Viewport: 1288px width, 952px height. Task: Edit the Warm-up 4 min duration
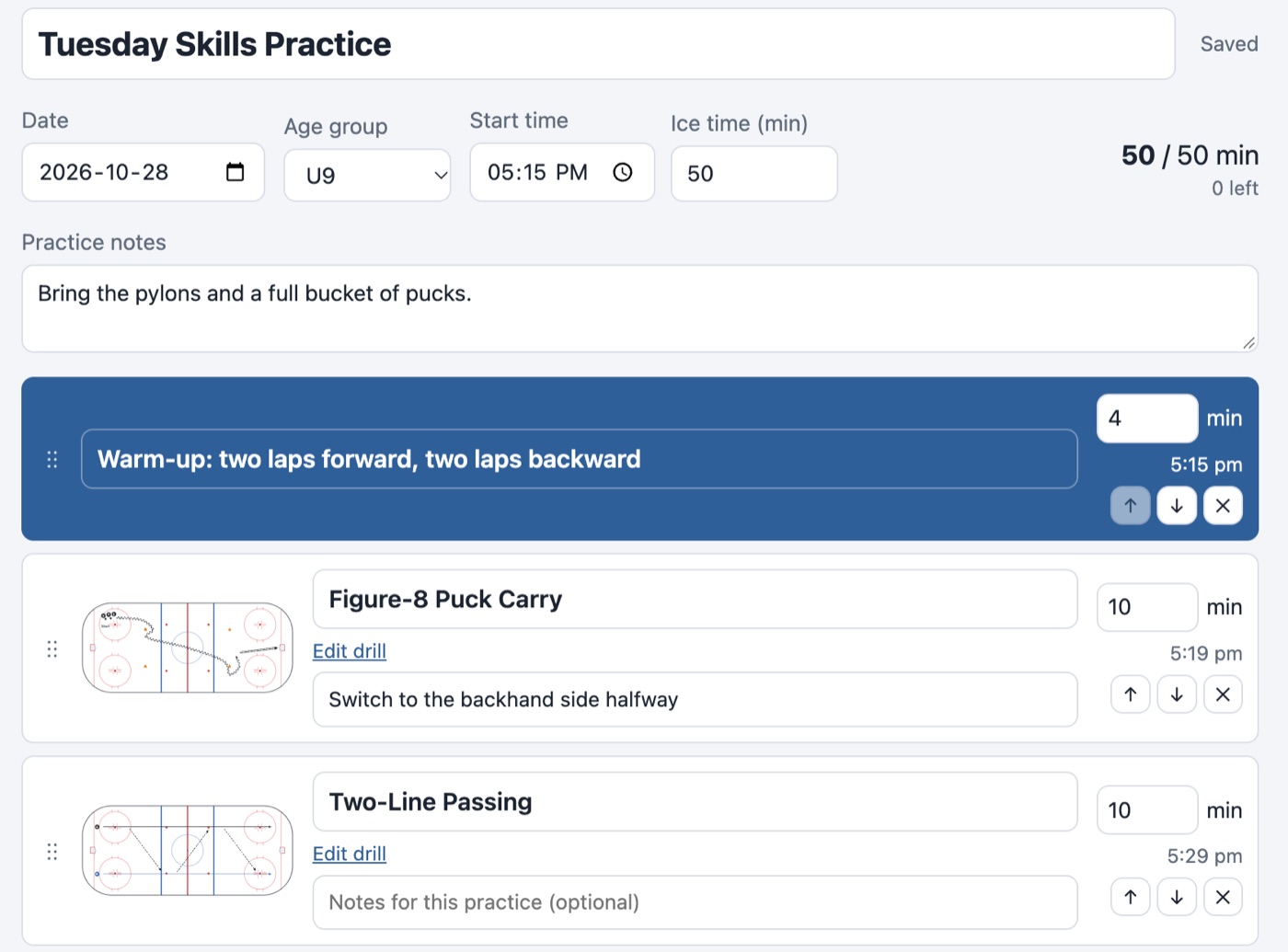pos(1147,419)
